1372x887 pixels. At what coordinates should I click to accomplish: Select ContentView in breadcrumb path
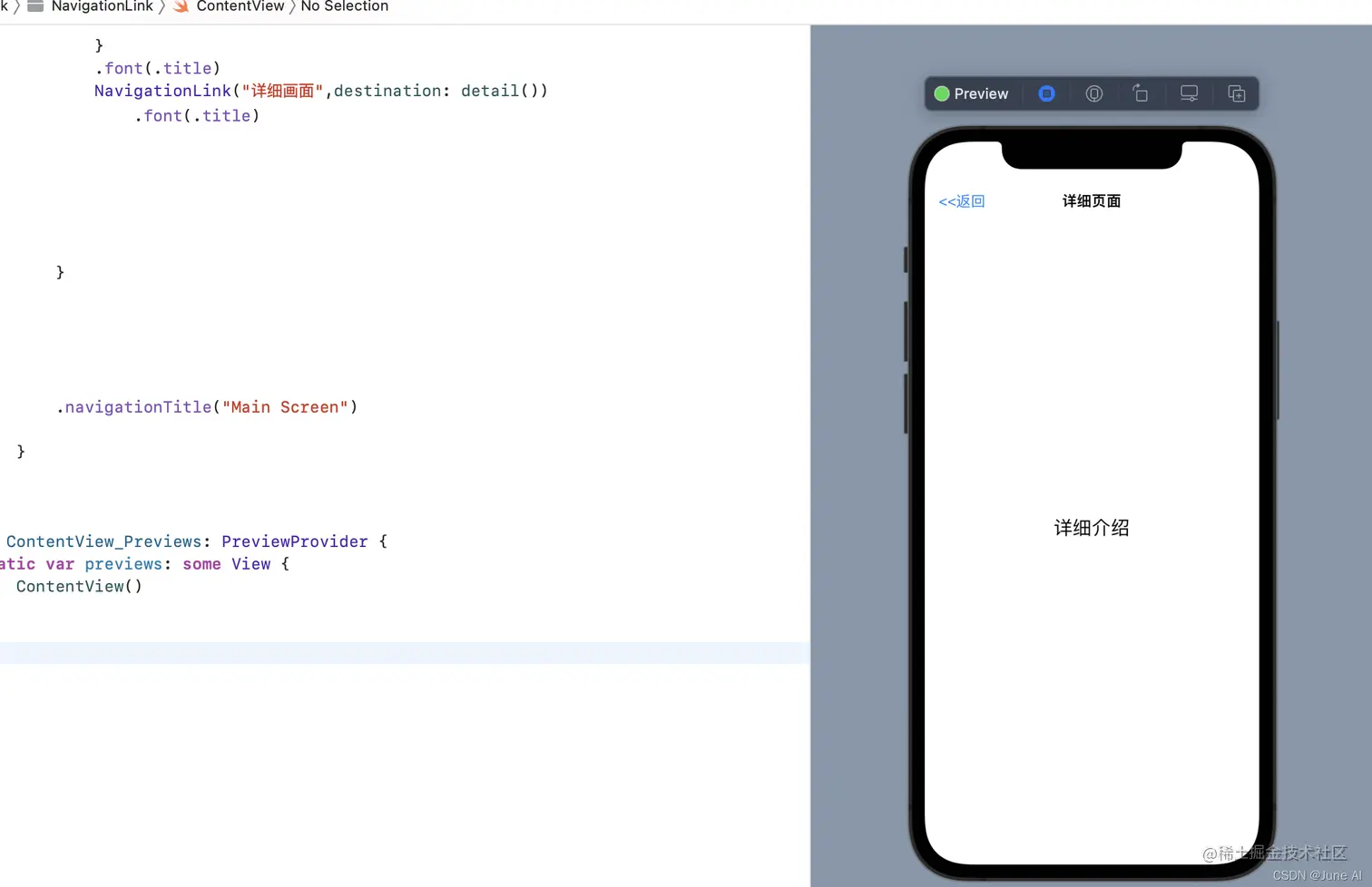coord(240,6)
